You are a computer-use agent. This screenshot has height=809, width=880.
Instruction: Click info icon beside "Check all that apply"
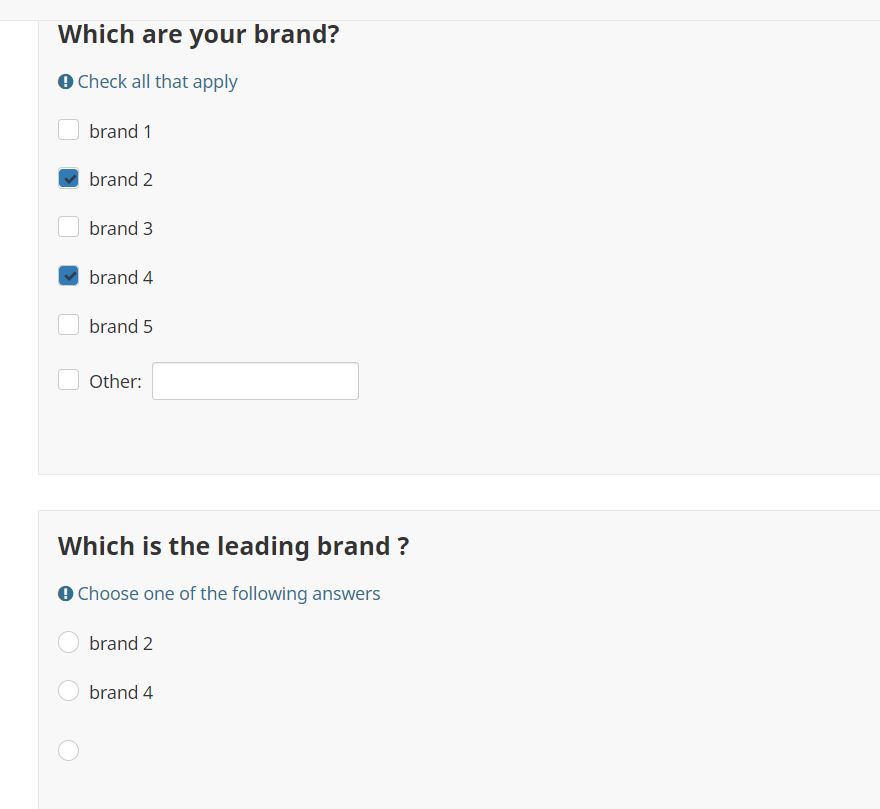[66, 82]
